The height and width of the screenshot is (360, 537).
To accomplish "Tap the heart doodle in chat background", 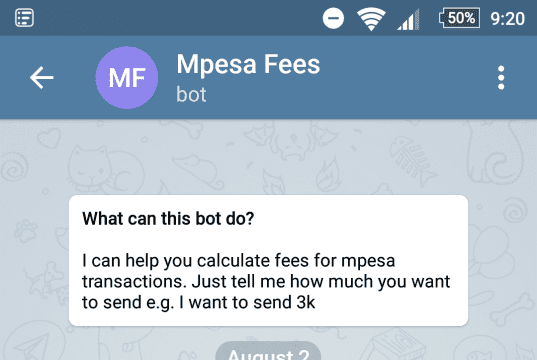I will [x=49, y=138].
